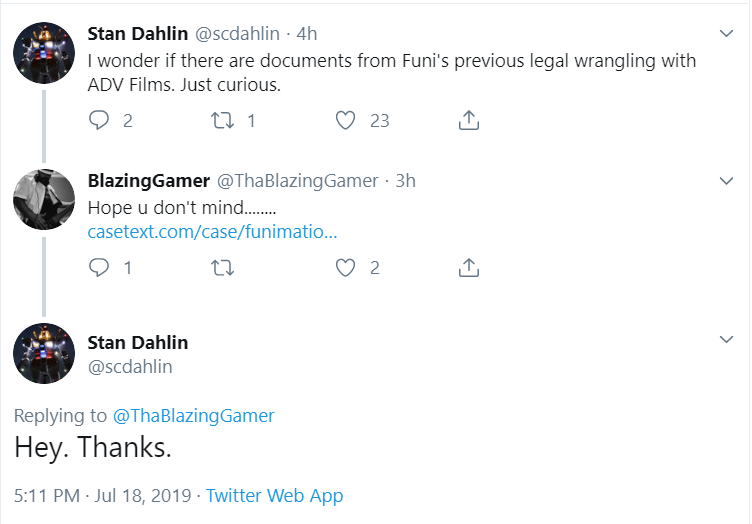752x524 pixels.
Task: Reply to Stan Dahlin's first tweet
Action: [x=99, y=120]
